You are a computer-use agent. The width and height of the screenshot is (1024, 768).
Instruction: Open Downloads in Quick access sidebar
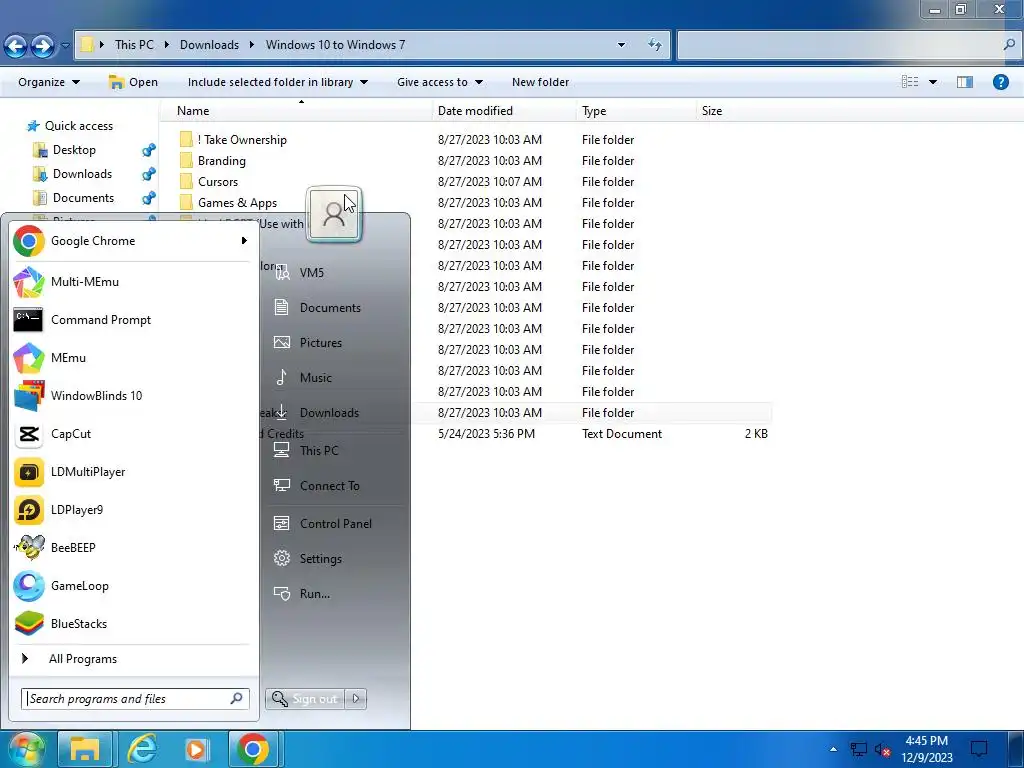[82, 174]
